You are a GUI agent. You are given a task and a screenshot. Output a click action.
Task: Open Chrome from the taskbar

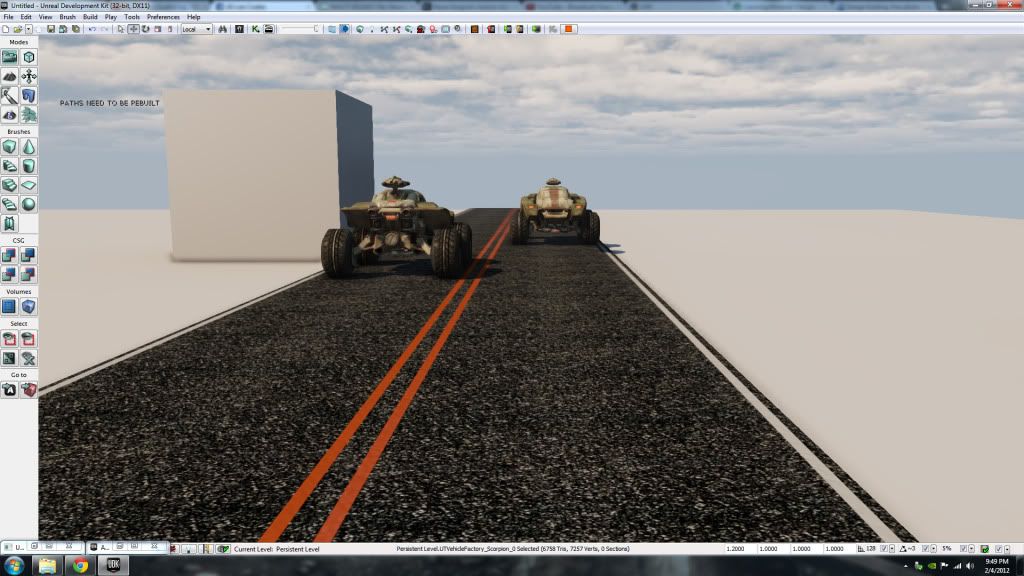(80, 566)
